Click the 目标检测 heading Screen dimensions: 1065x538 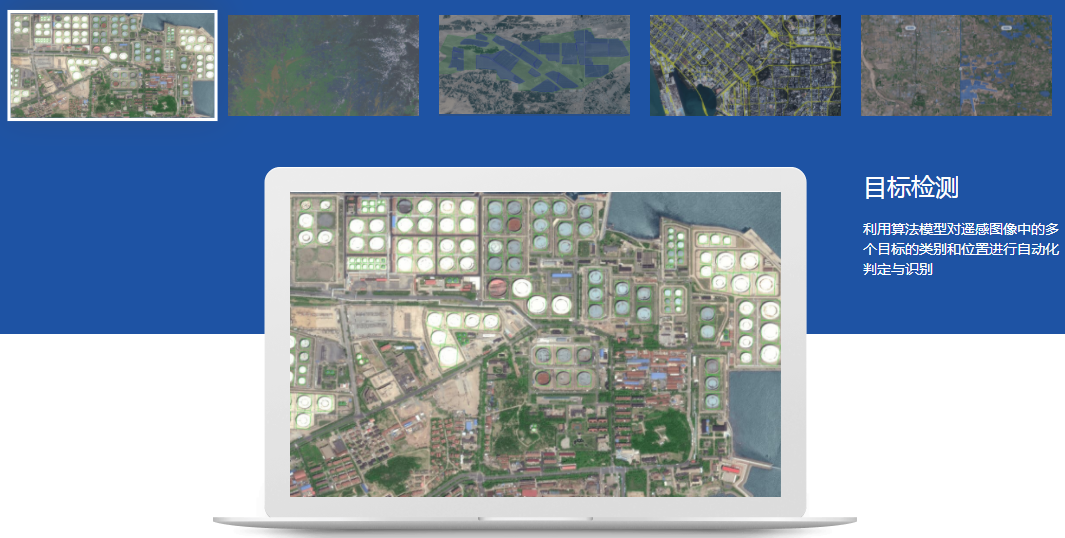pyautogui.click(x=911, y=187)
